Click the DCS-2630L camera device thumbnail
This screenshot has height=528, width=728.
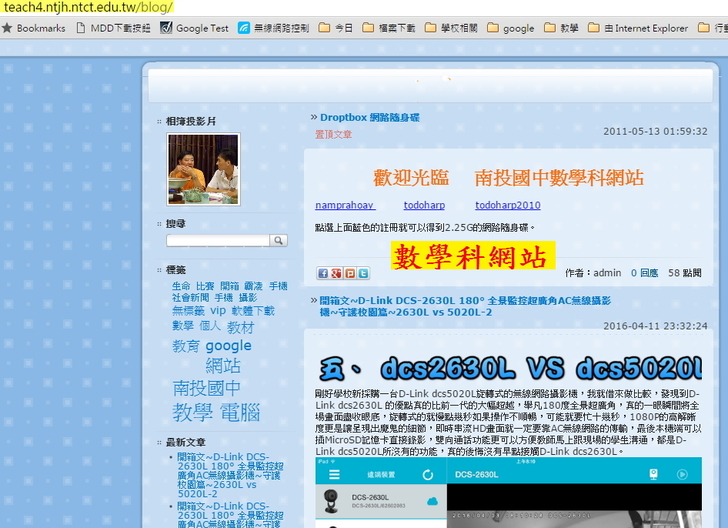pyautogui.click(x=331, y=501)
